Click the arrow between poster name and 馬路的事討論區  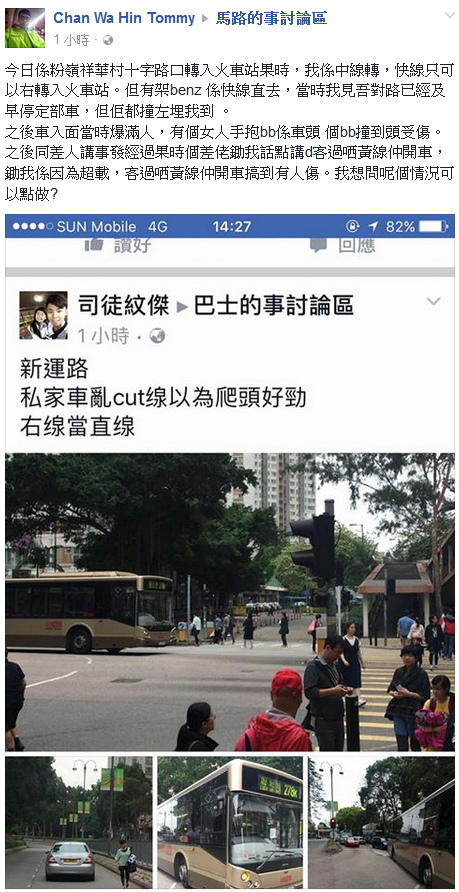coord(205,19)
